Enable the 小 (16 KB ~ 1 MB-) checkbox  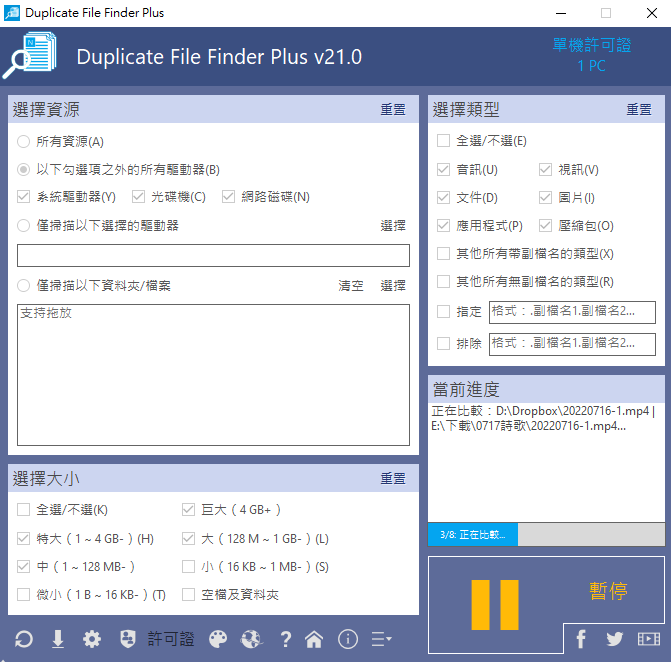[188, 567]
